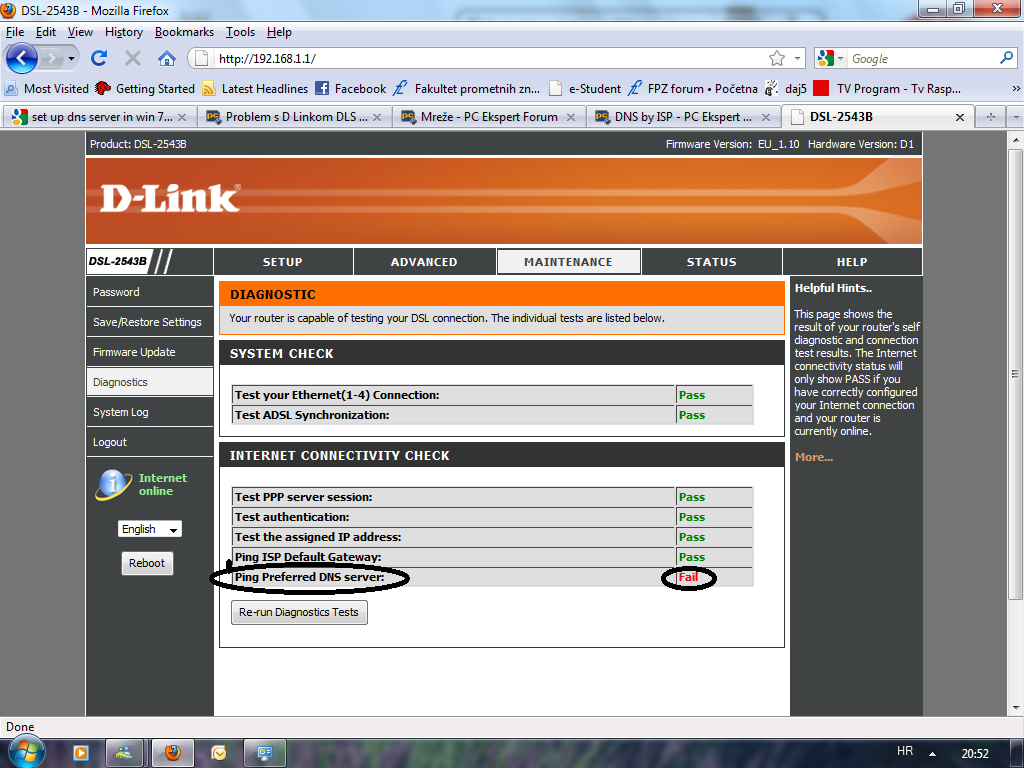1024x768 pixels.
Task: Open Windows Media Player from taskbar
Action: [80, 753]
